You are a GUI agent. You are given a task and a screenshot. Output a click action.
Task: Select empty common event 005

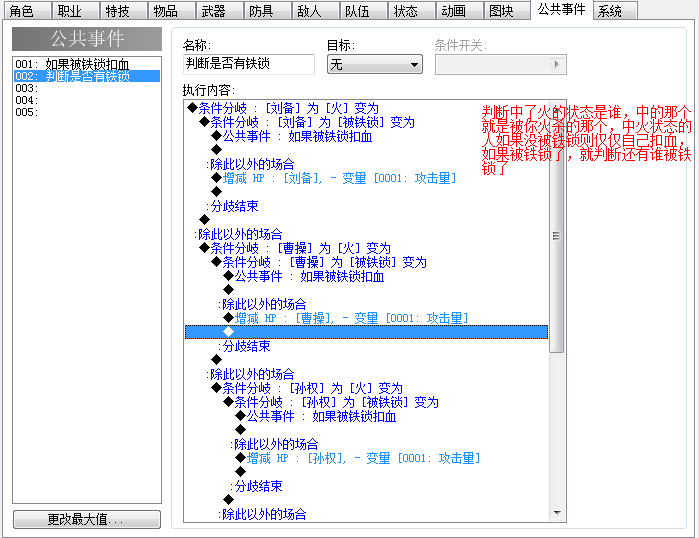87,112
